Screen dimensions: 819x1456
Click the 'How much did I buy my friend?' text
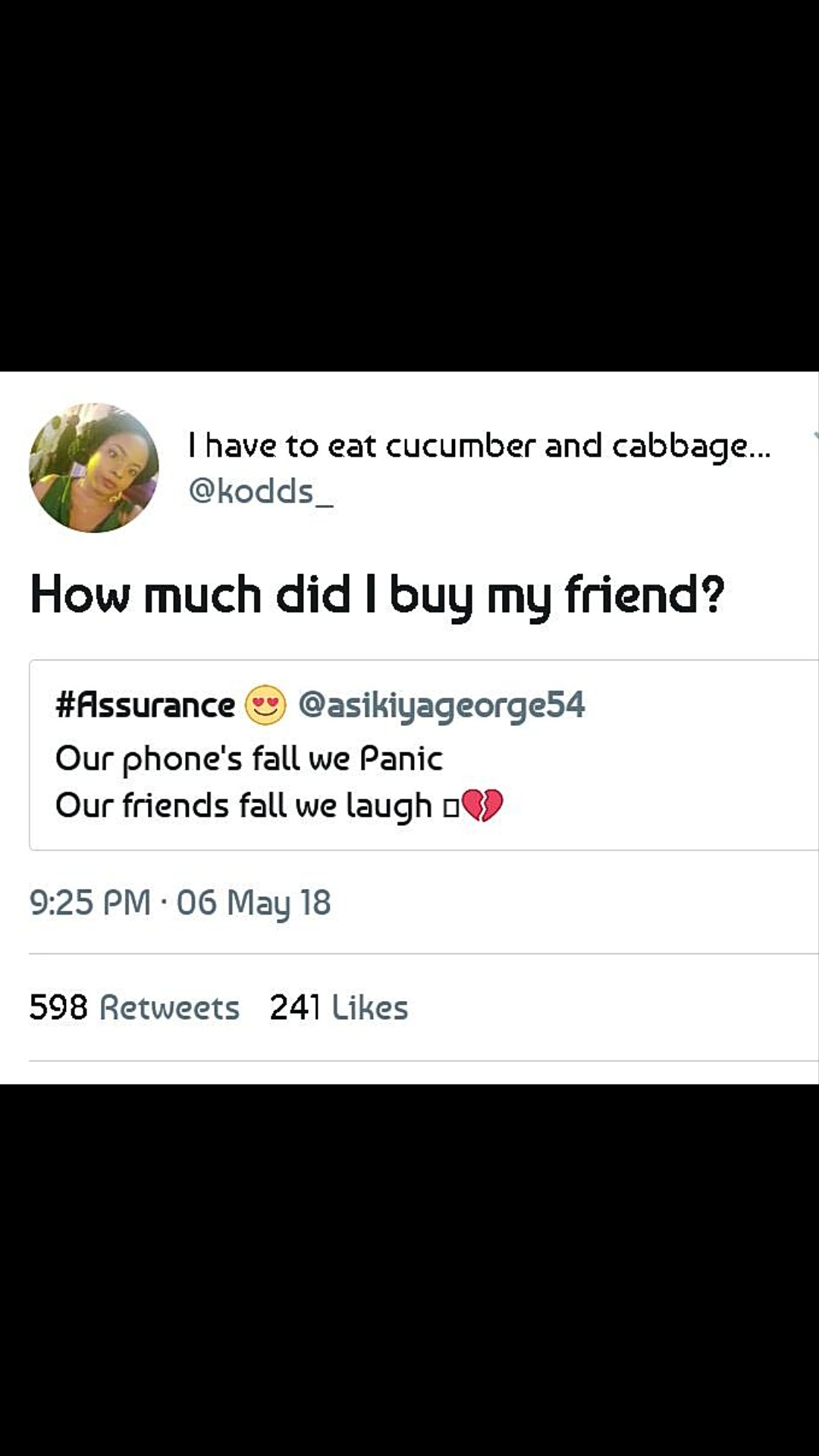coord(377,594)
